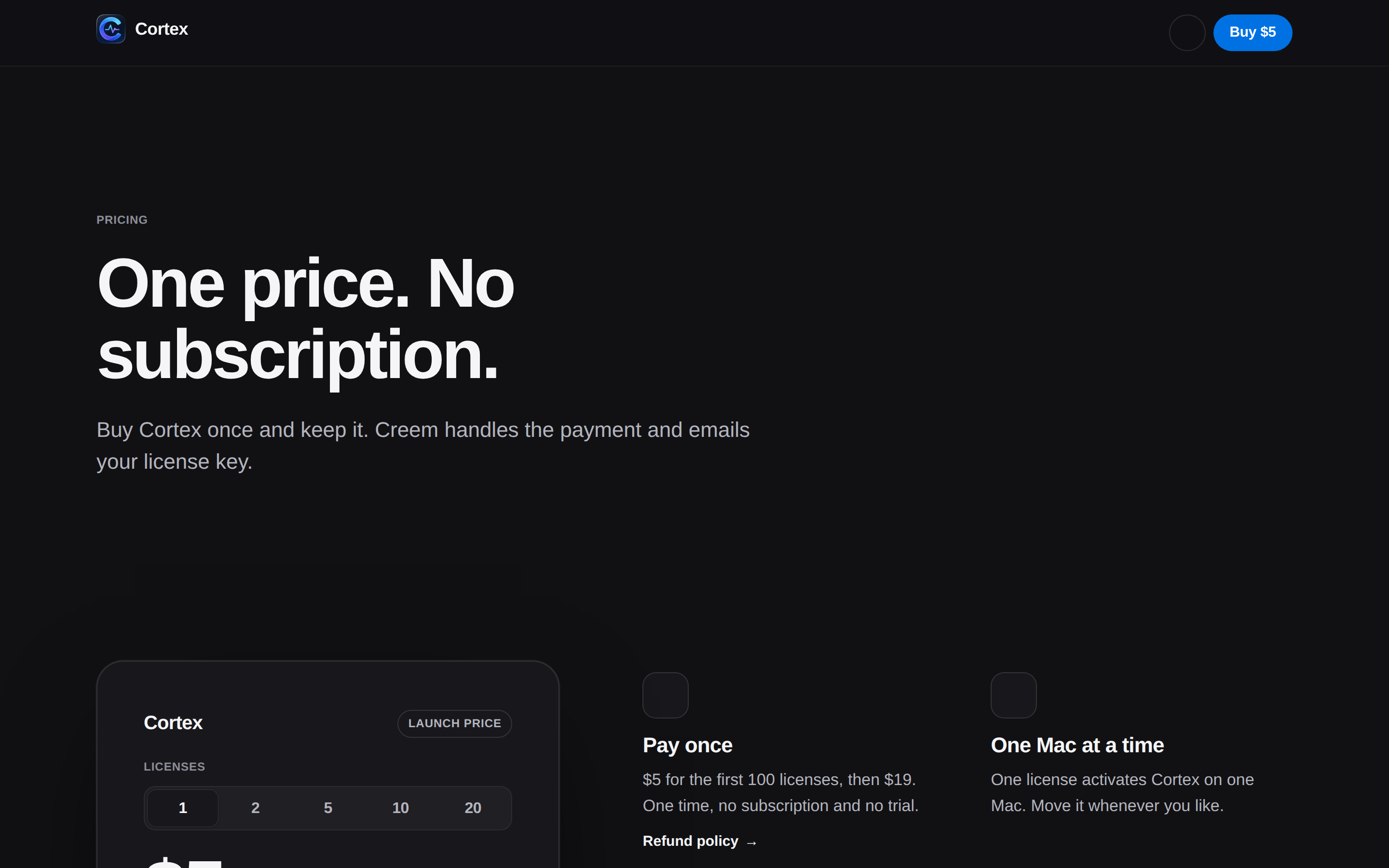
Task: Click the icon tile above One Mac at a time
Action: (1014, 695)
